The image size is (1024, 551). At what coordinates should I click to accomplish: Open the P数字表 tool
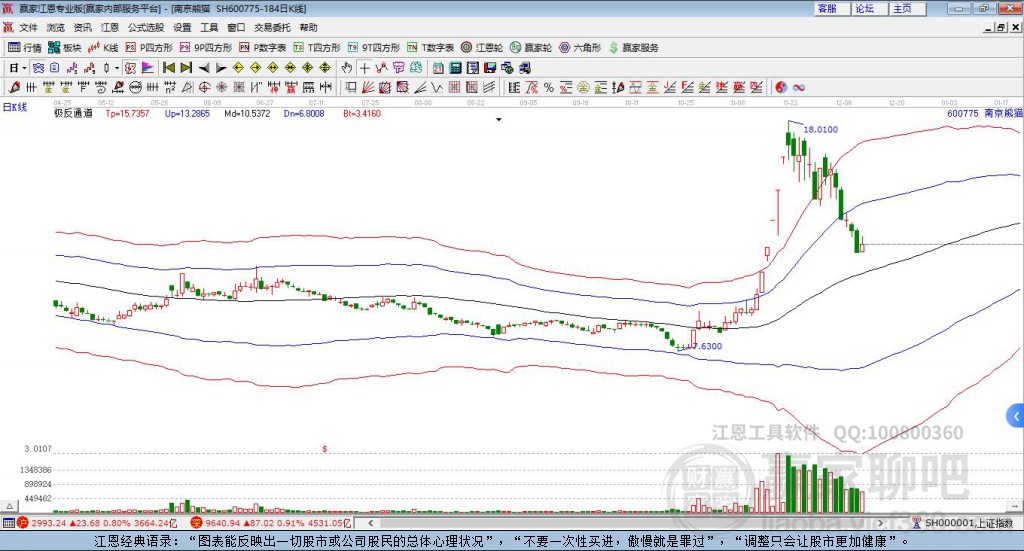click(263, 48)
